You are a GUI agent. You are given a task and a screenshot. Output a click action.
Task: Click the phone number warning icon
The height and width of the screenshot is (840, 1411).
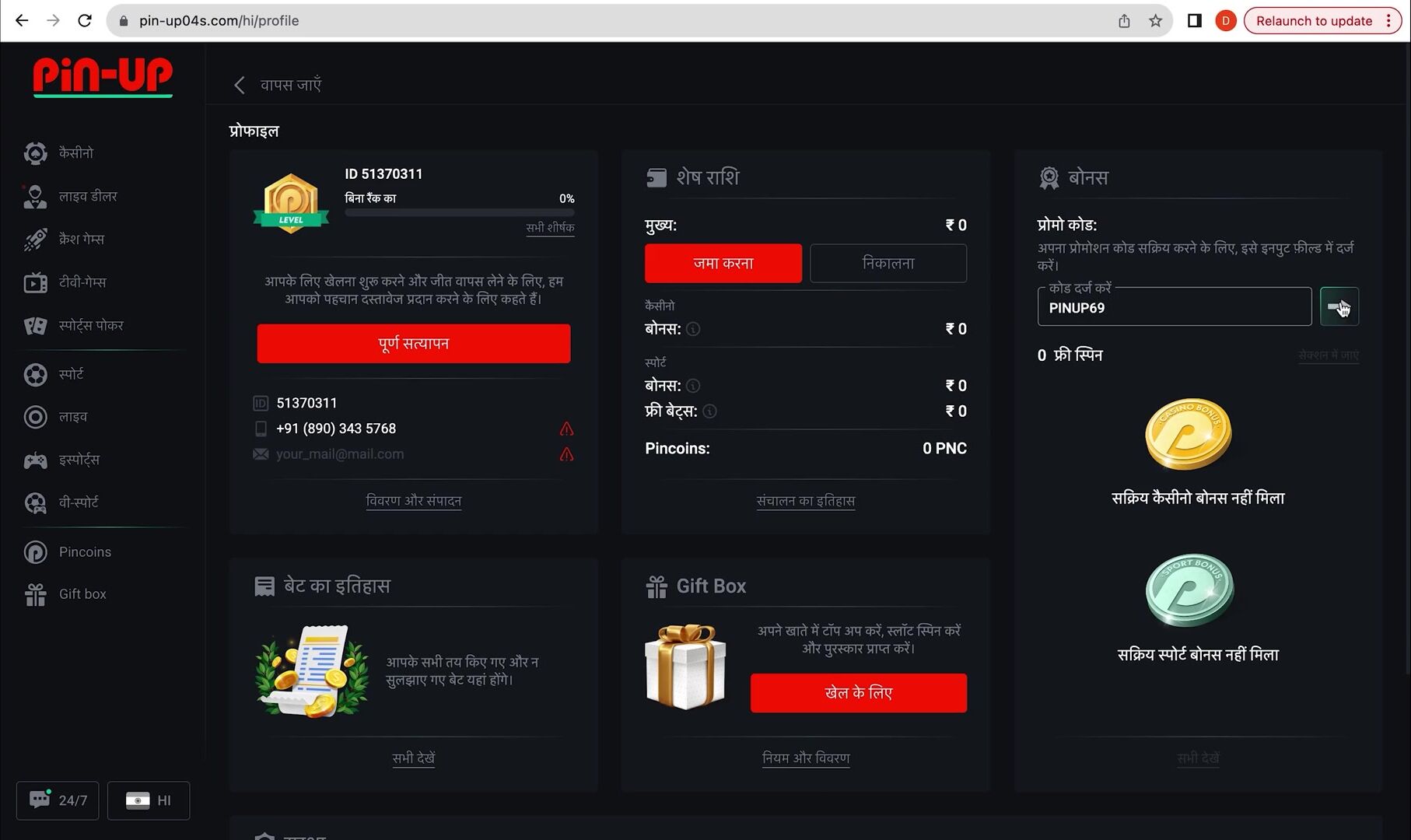click(x=566, y=429)
